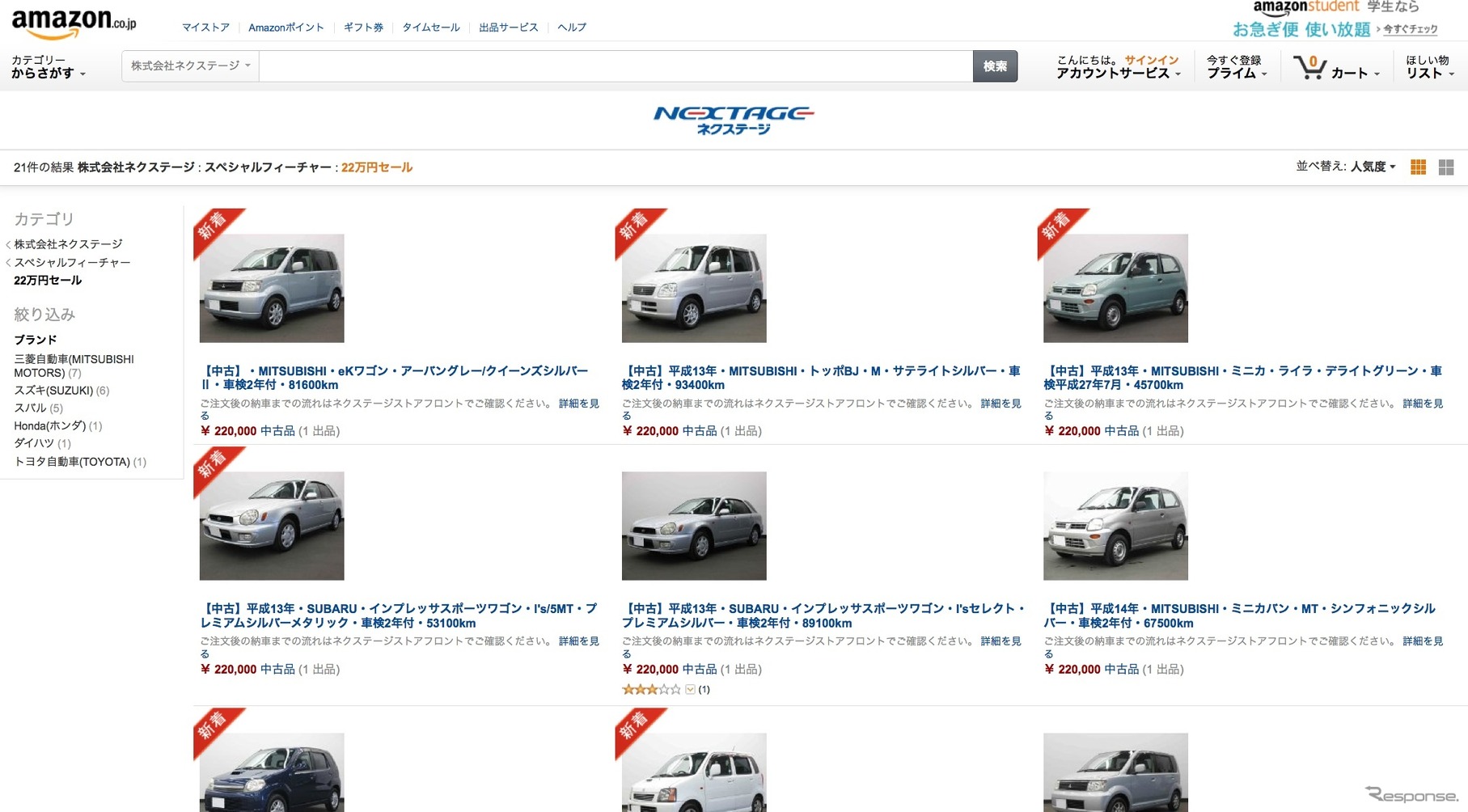This screenshot has width=1468, height=812.
Task: Click the NEXTAGE store logo
Action: click(733, 120)
